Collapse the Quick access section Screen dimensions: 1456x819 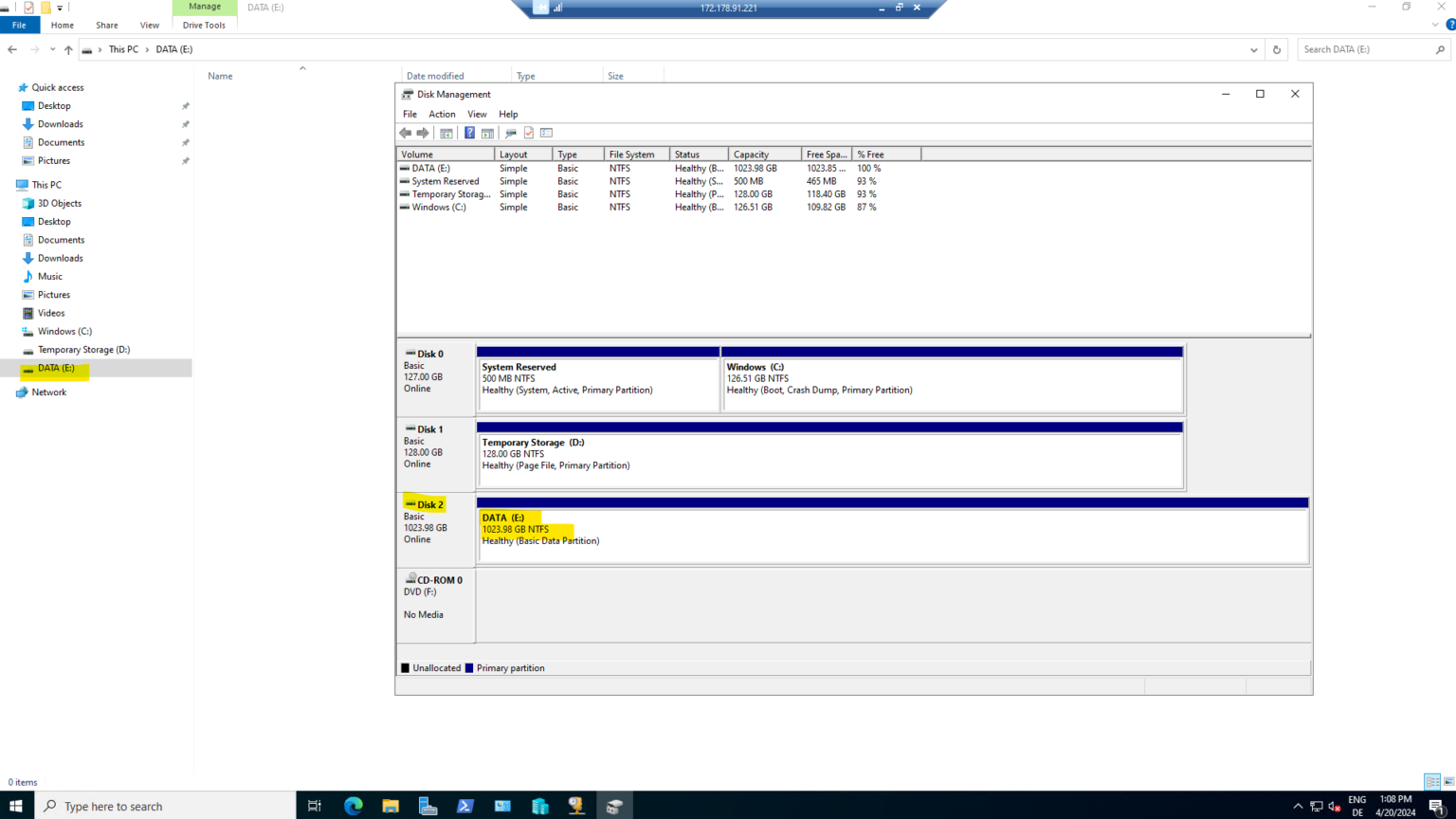click(x=9, y=86)
